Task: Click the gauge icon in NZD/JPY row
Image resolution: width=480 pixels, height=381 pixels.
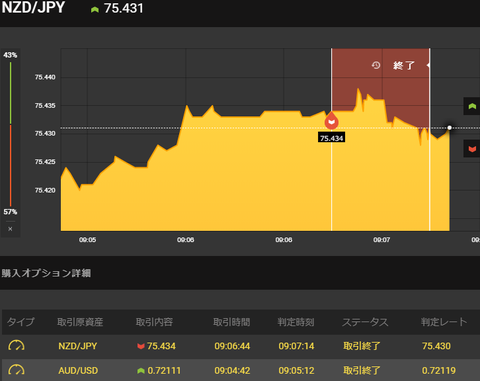Action: [x=16, y=346]
